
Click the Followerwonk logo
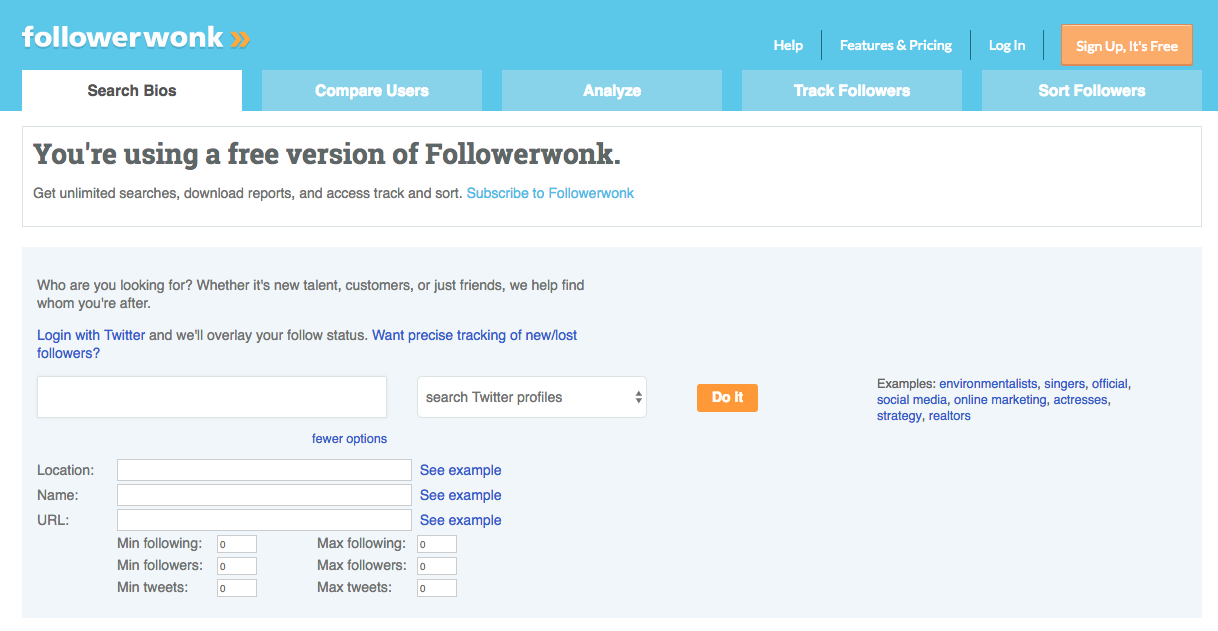[136, 38]
